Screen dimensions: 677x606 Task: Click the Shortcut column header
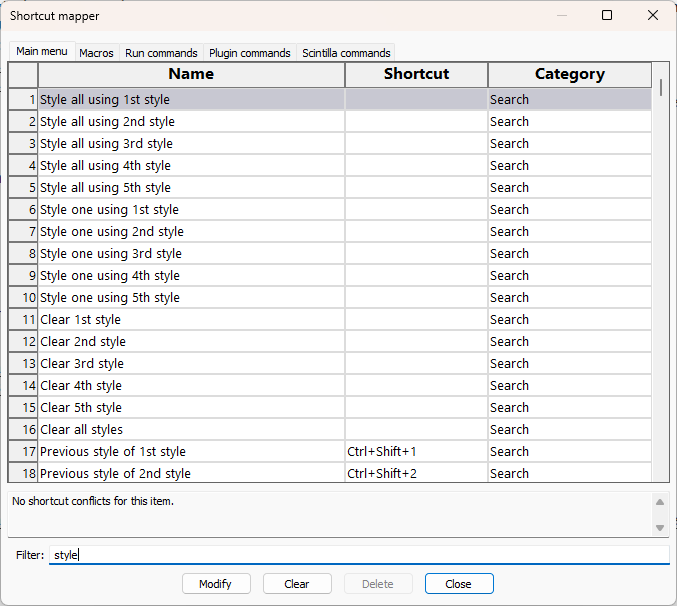click(417, 75)
